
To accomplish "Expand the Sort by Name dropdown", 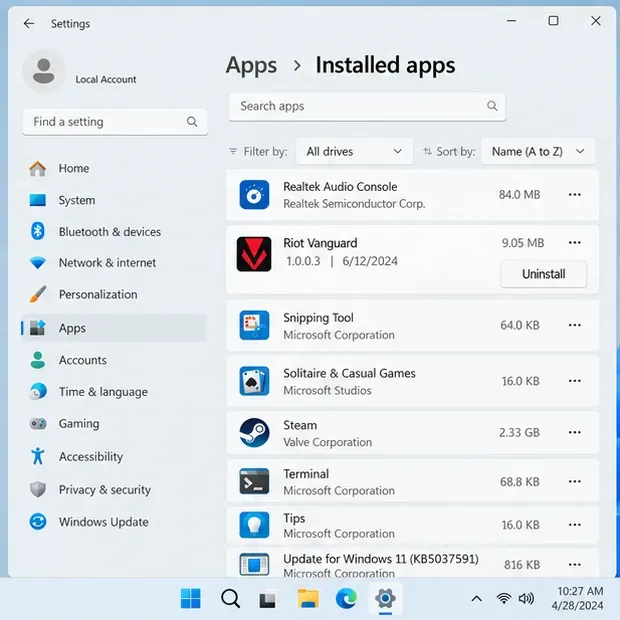I will pyautogui.click(x=538, y=151).
